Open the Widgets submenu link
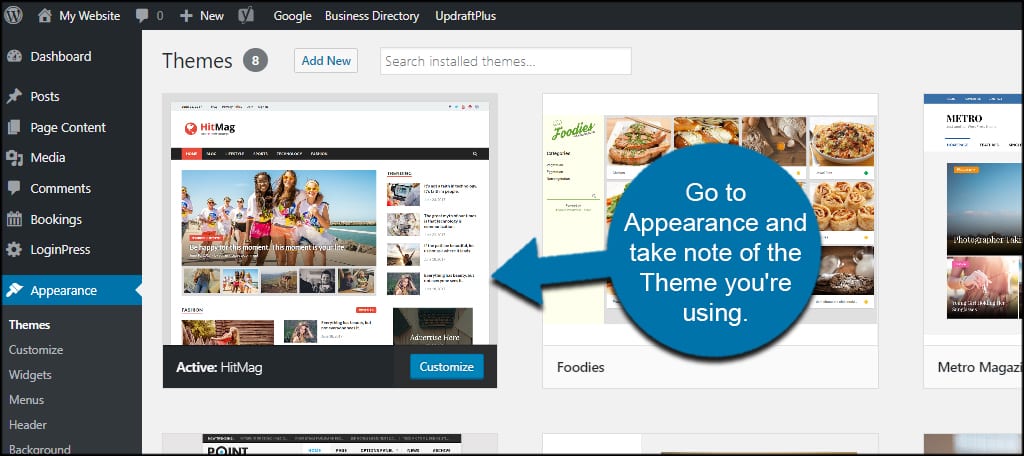Screen dimensions: 1024x456 [30, 375]
